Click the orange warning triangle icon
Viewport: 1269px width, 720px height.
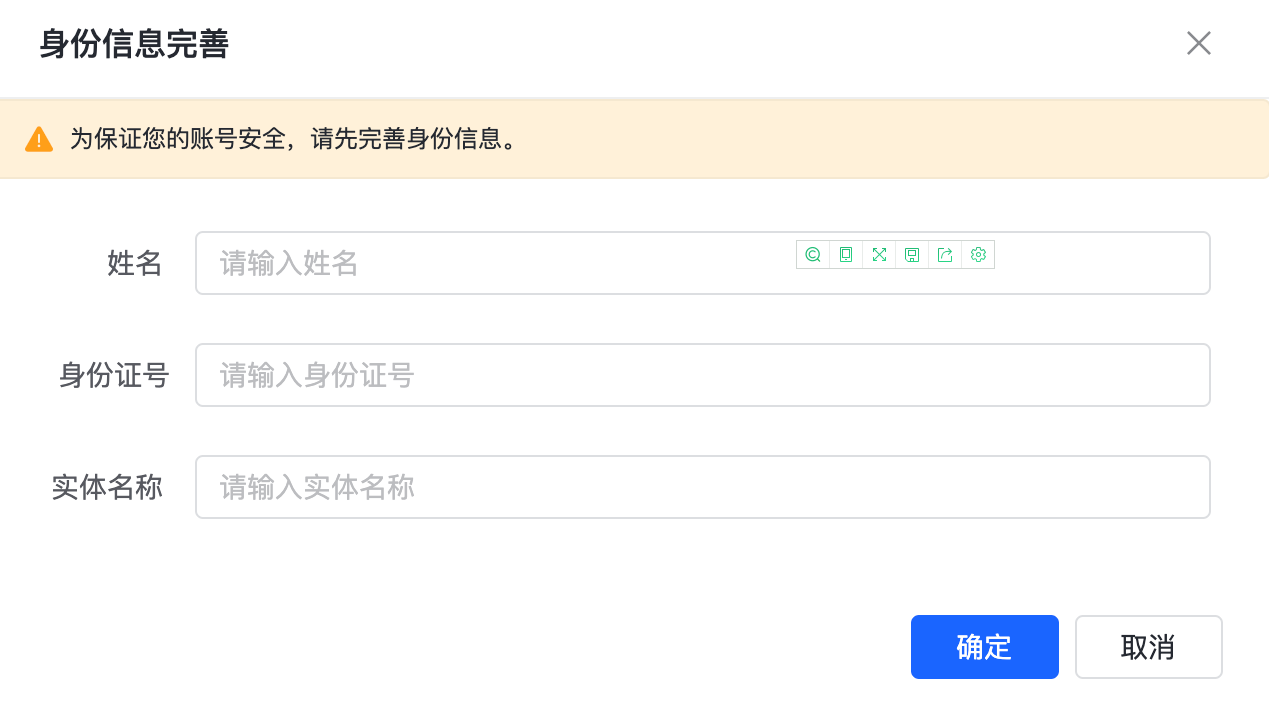(38, 139)
